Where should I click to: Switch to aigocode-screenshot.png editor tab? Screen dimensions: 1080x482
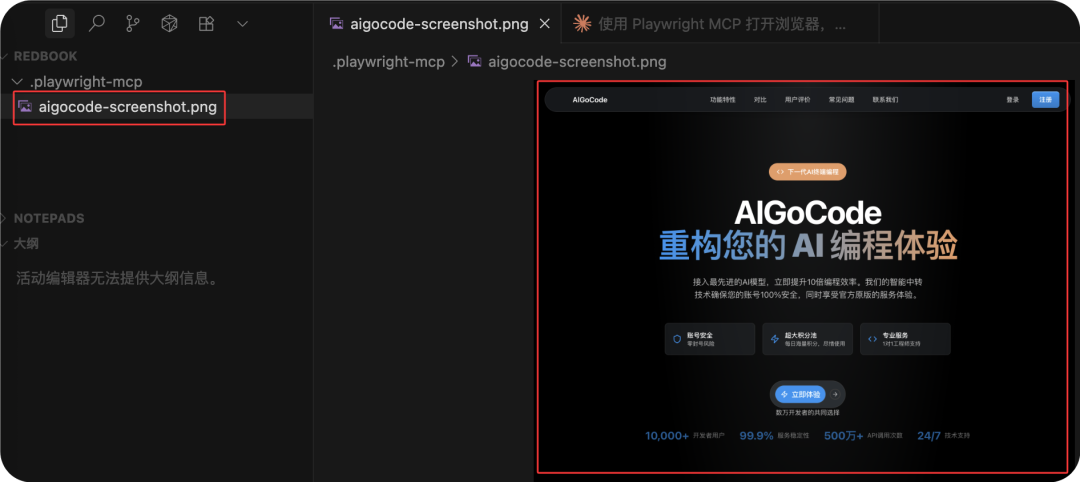[x=439, y=24]
